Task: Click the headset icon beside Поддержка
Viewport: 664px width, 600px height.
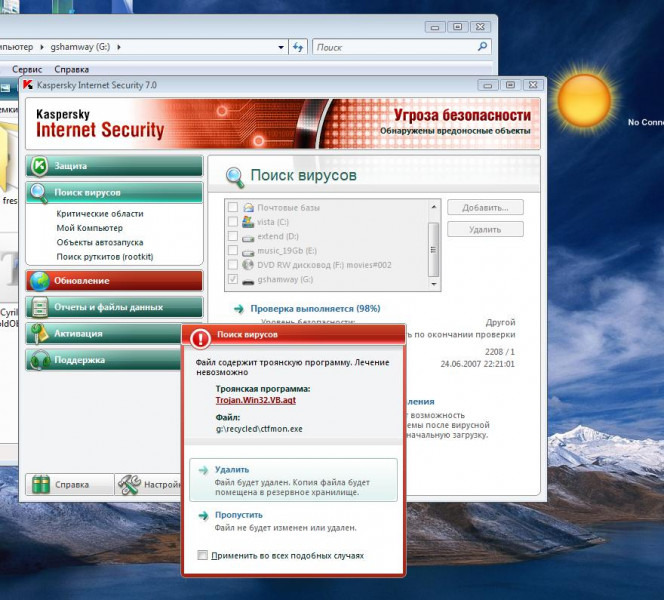Action: 40,360
